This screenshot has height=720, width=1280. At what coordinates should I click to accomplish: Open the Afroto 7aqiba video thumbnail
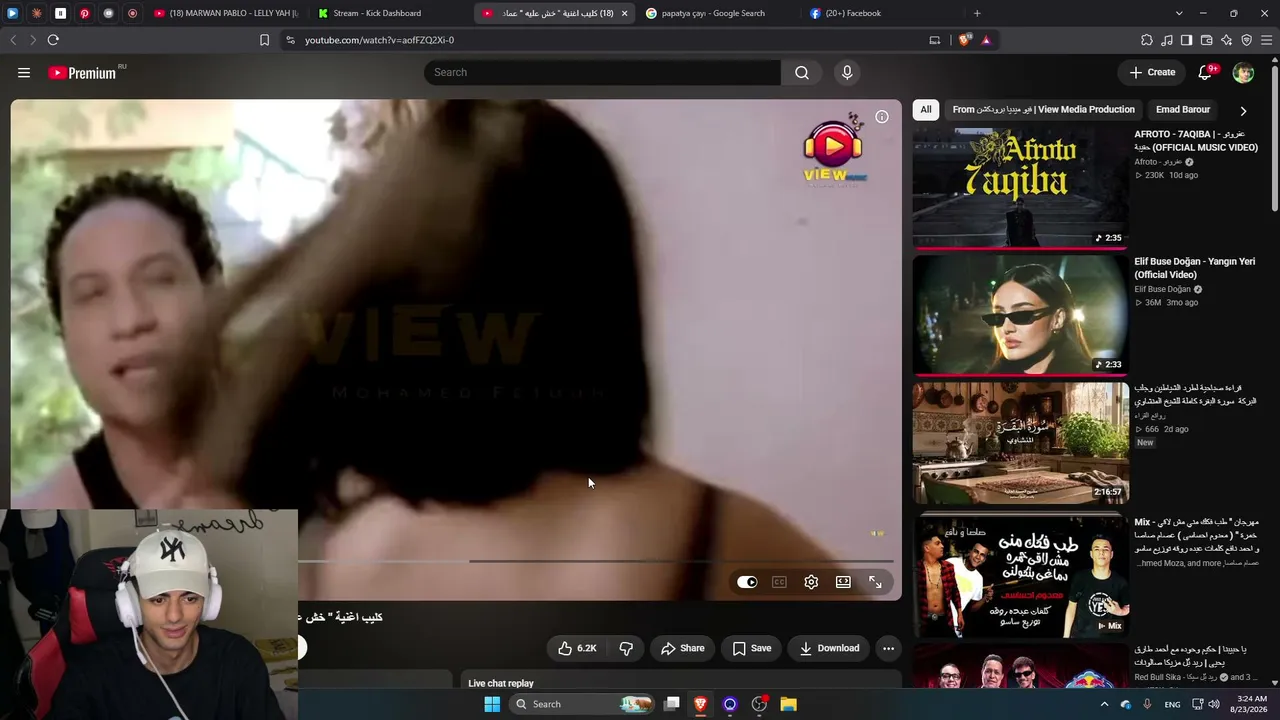[x=1020, y=187]
